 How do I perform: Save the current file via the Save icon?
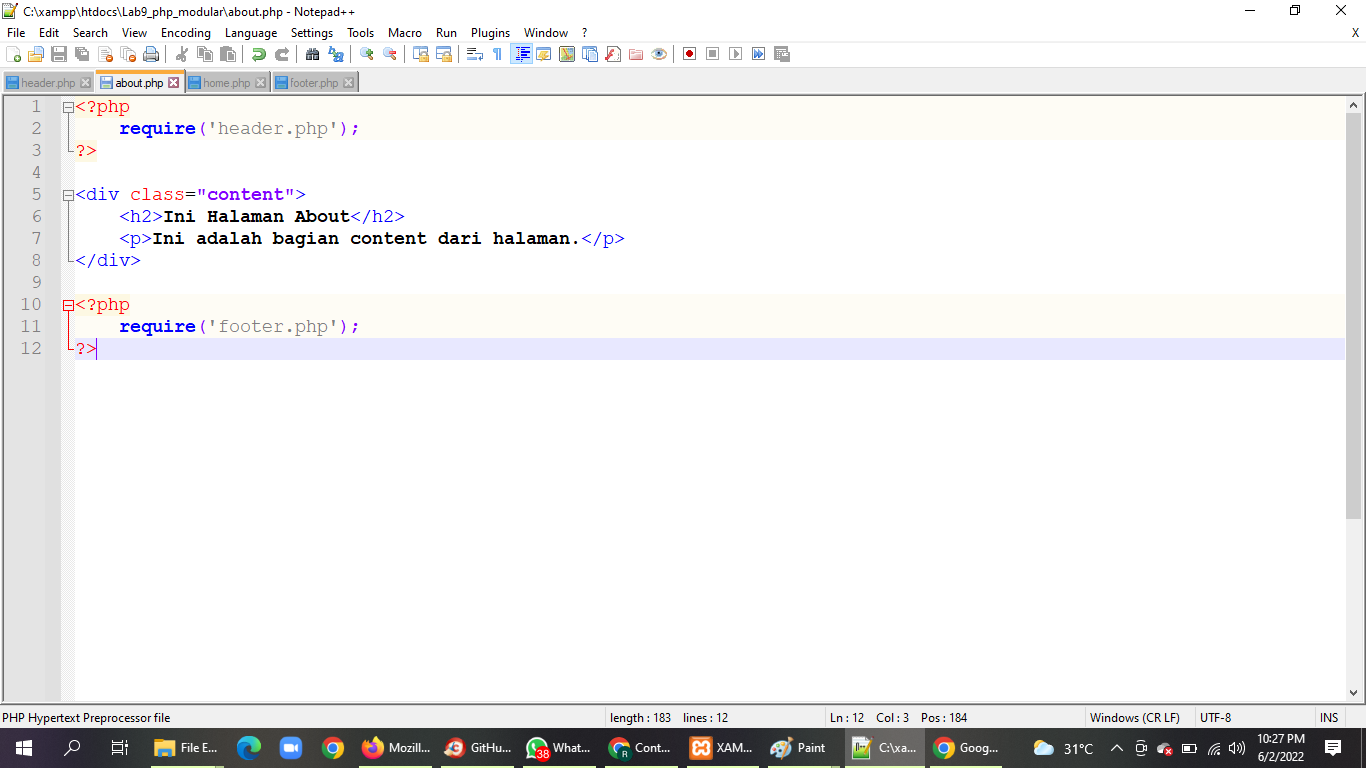pos(59,54)
